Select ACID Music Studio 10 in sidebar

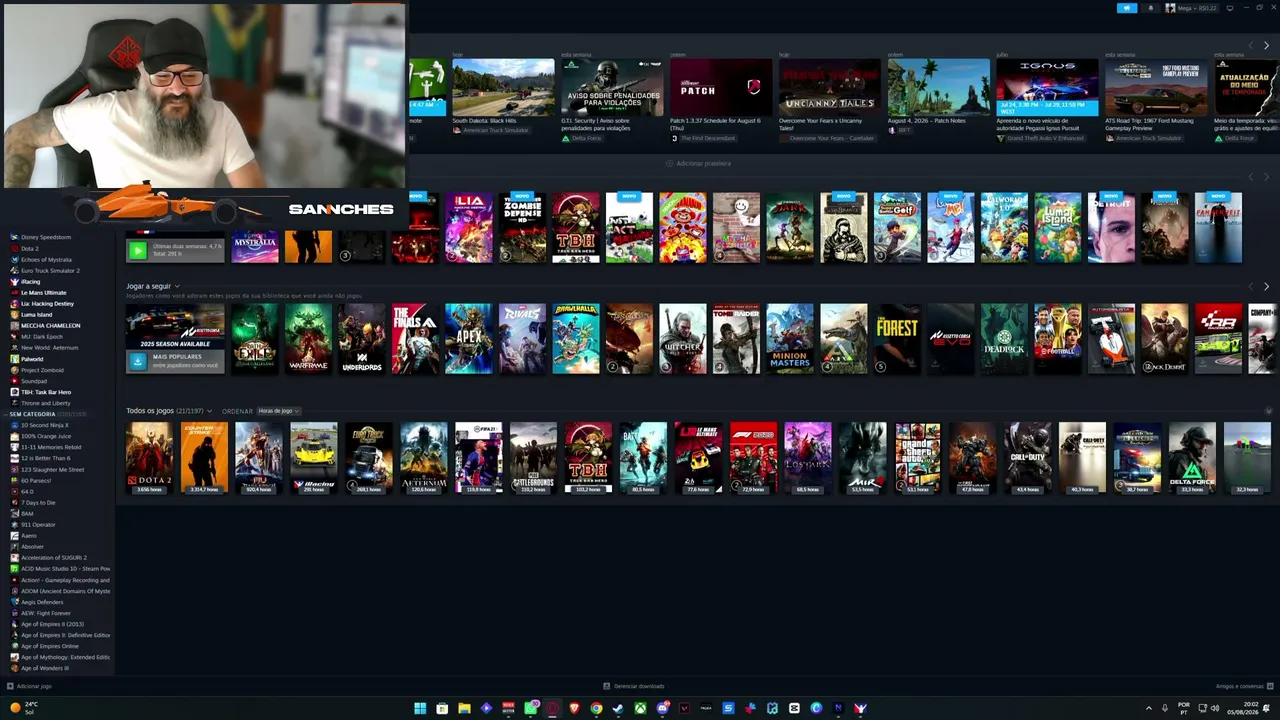click(x=65, y=569)
